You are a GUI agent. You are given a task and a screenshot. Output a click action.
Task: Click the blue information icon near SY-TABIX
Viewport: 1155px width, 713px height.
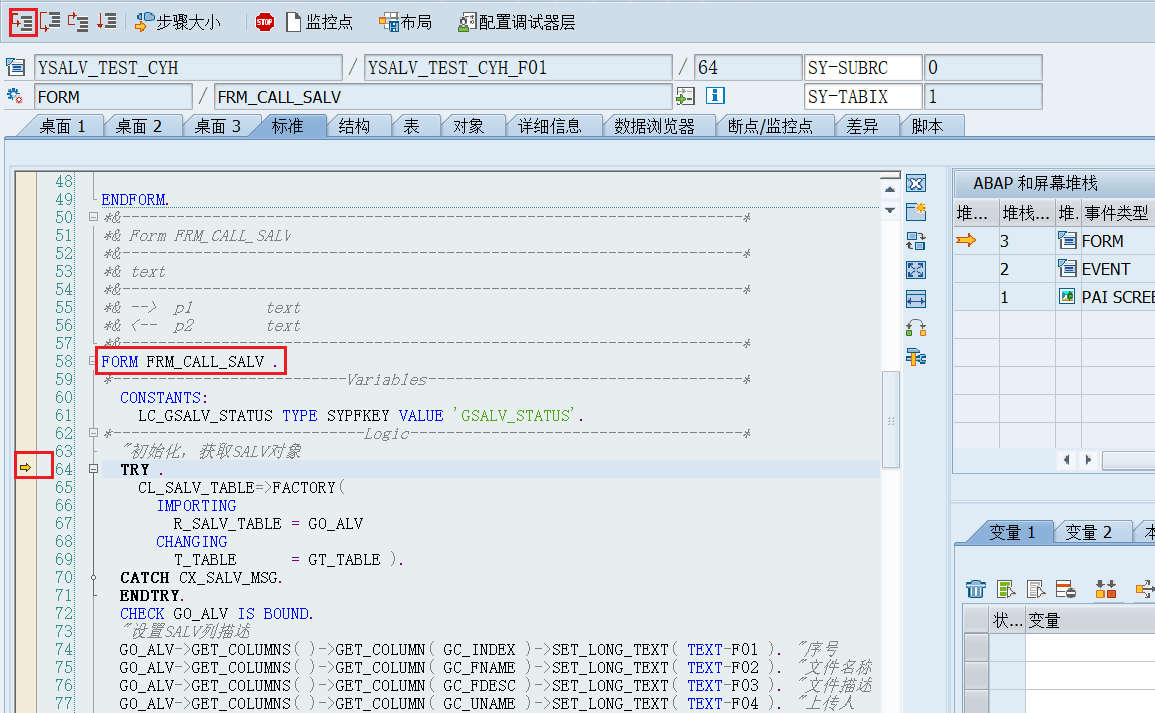pyautogui.click(x=715, y=96)
